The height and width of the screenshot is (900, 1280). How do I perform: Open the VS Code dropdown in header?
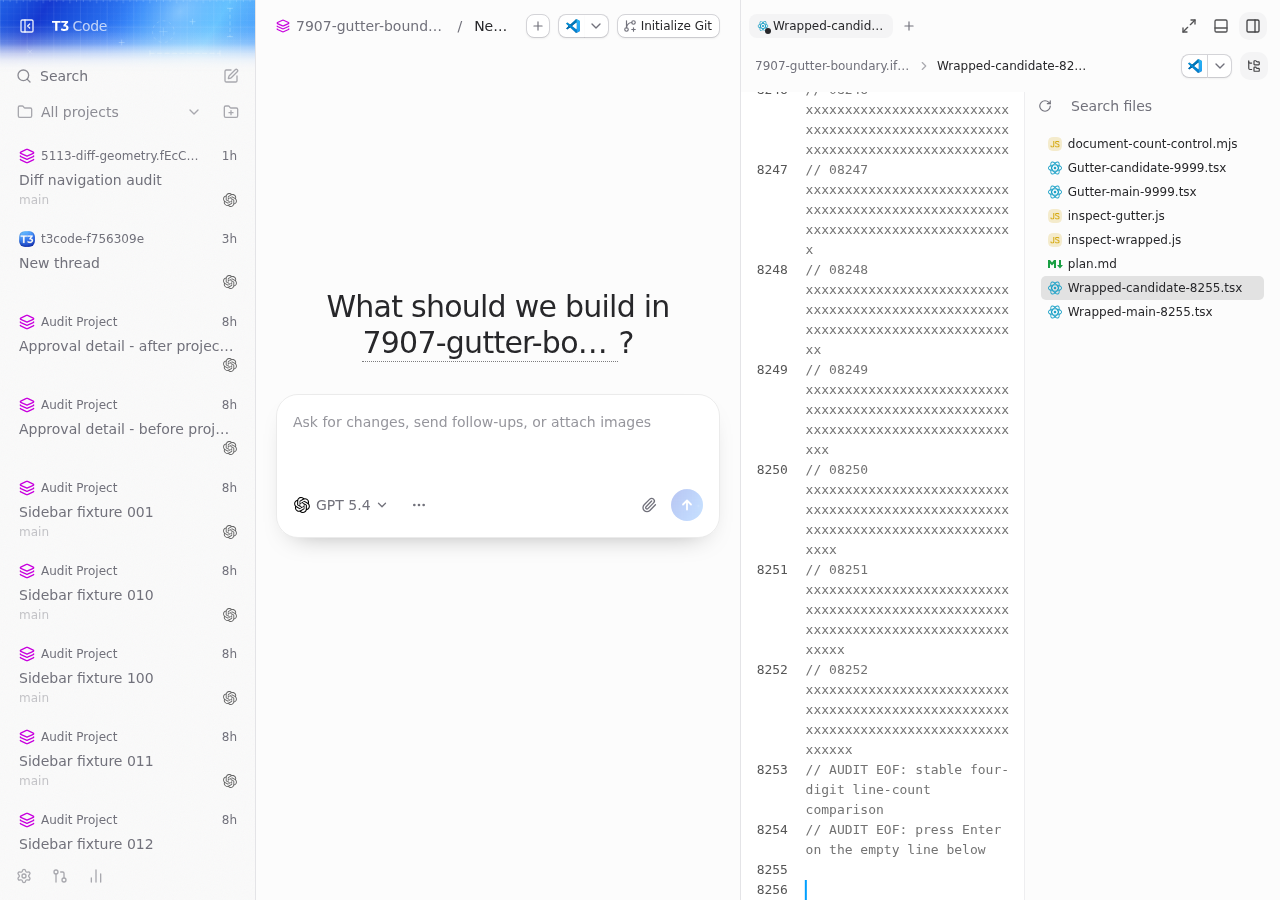[x=597, y=26]
